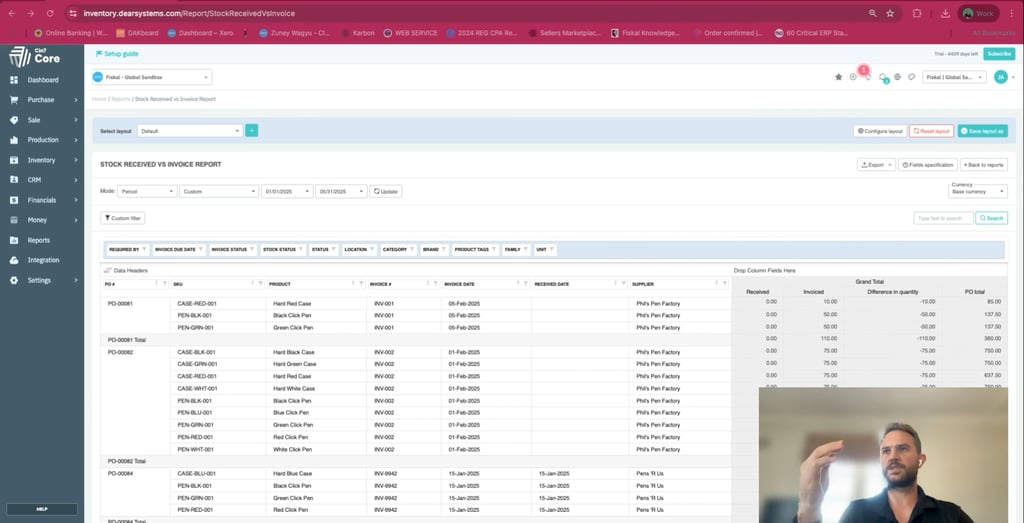Open browser downloads icon

(x=945, y=13)
